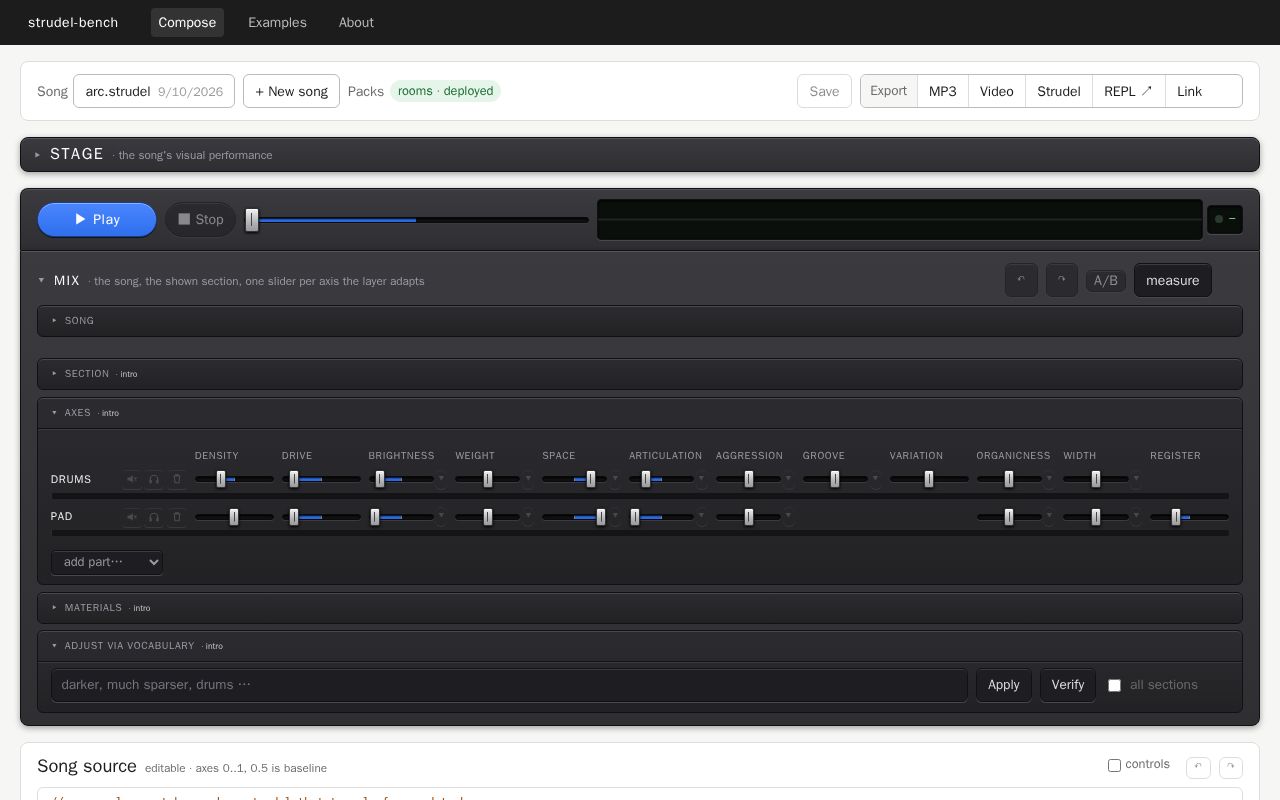Mute the DRUMS part
This screenshot has height=800, width=1280.
(x=132, y=479)
